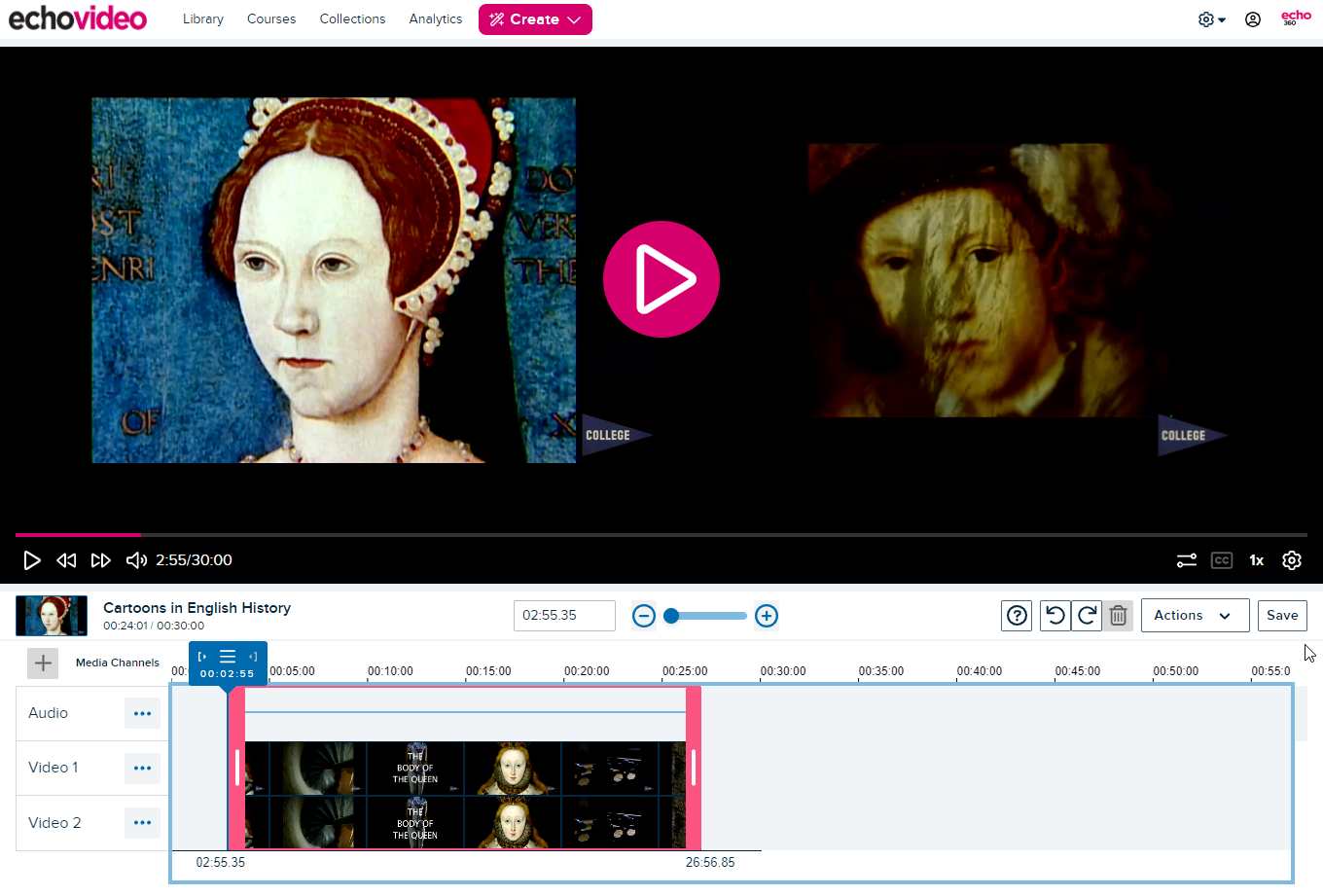The height and width of the screenshot is (896, 1323).
Task: Click the playhead trim-start bracket icon
Action: pyautogui.click(x=202, y=657)
